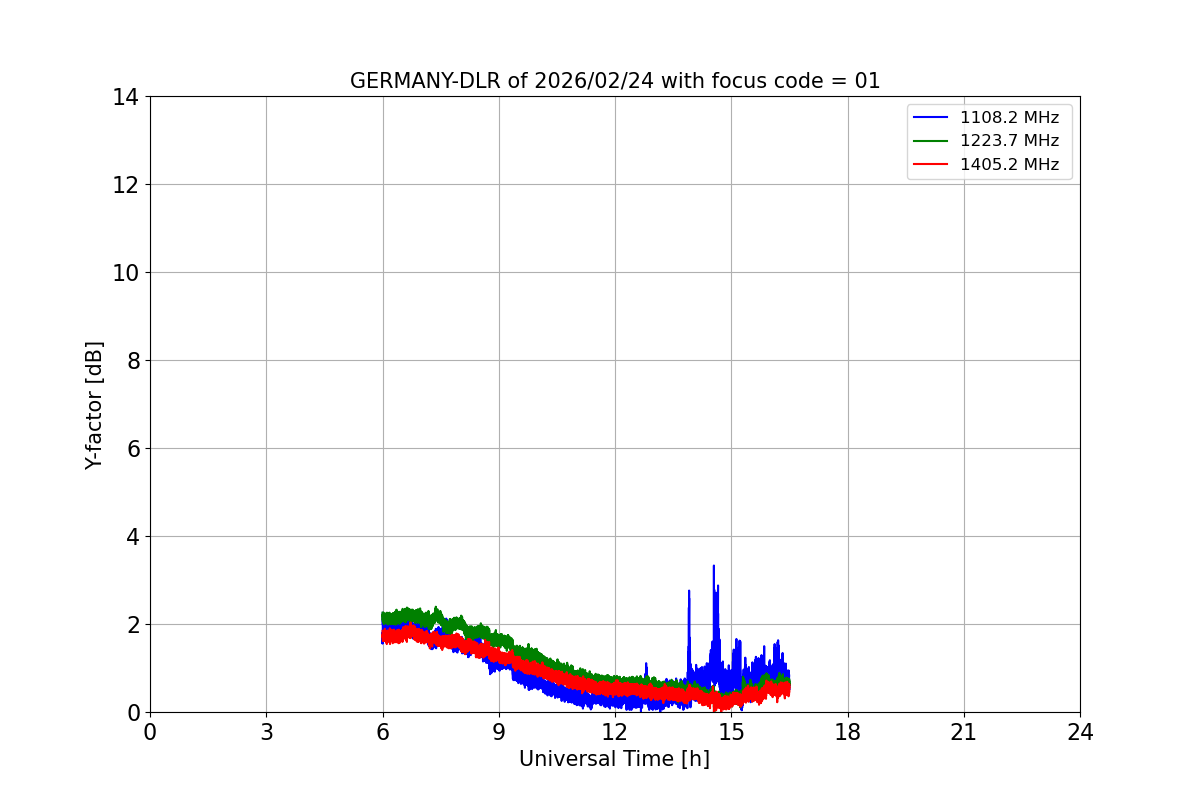1200x800 pixels.
Task: Click the x-axis tick label 9
Action: (x=499, y=732)
